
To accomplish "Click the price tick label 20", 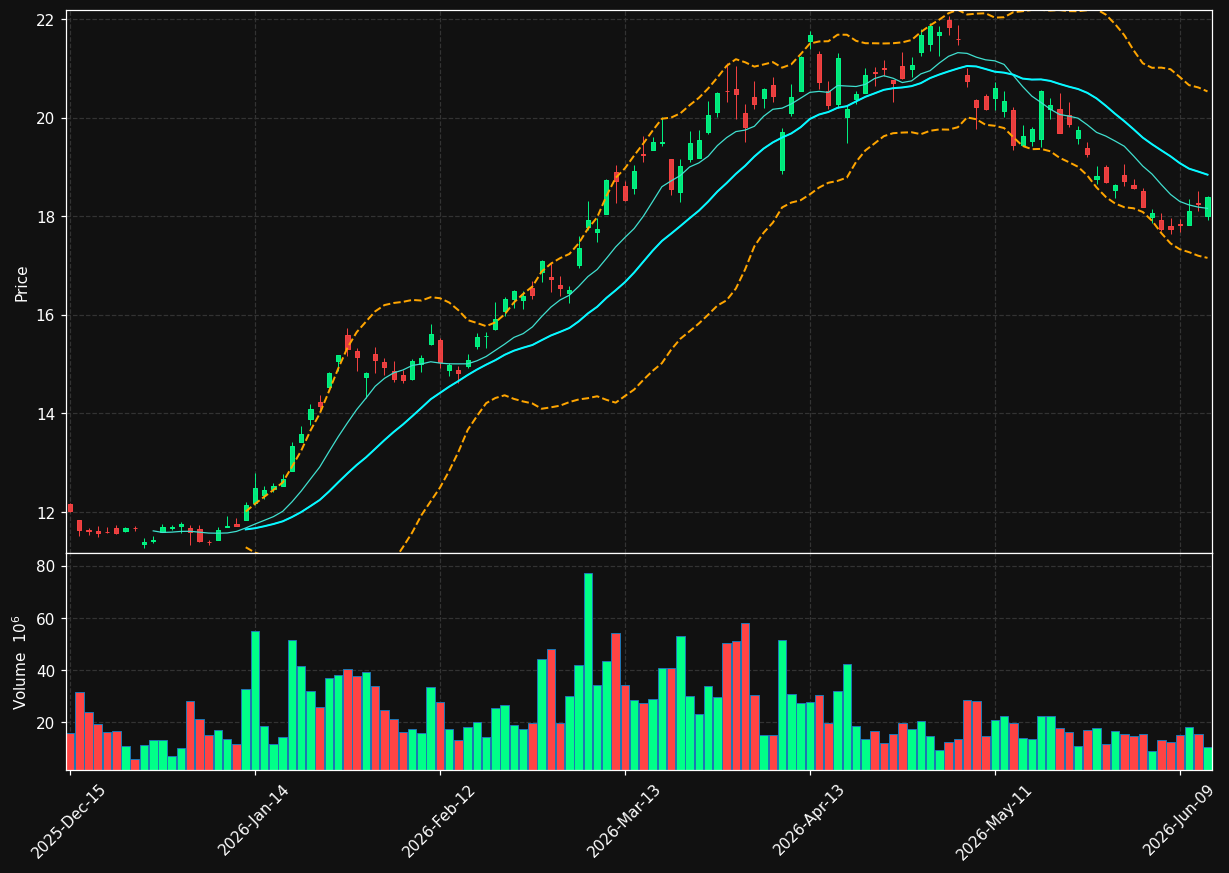I will click(x=46, y=118).
